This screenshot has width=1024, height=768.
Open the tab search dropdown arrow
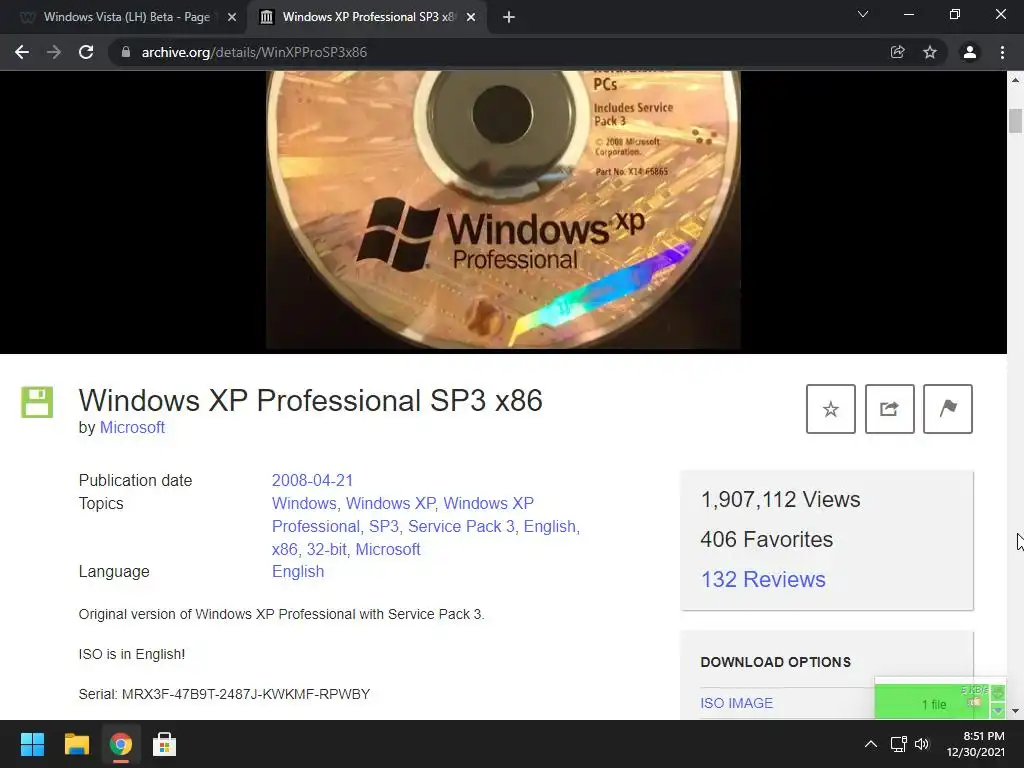pos(863,14)
